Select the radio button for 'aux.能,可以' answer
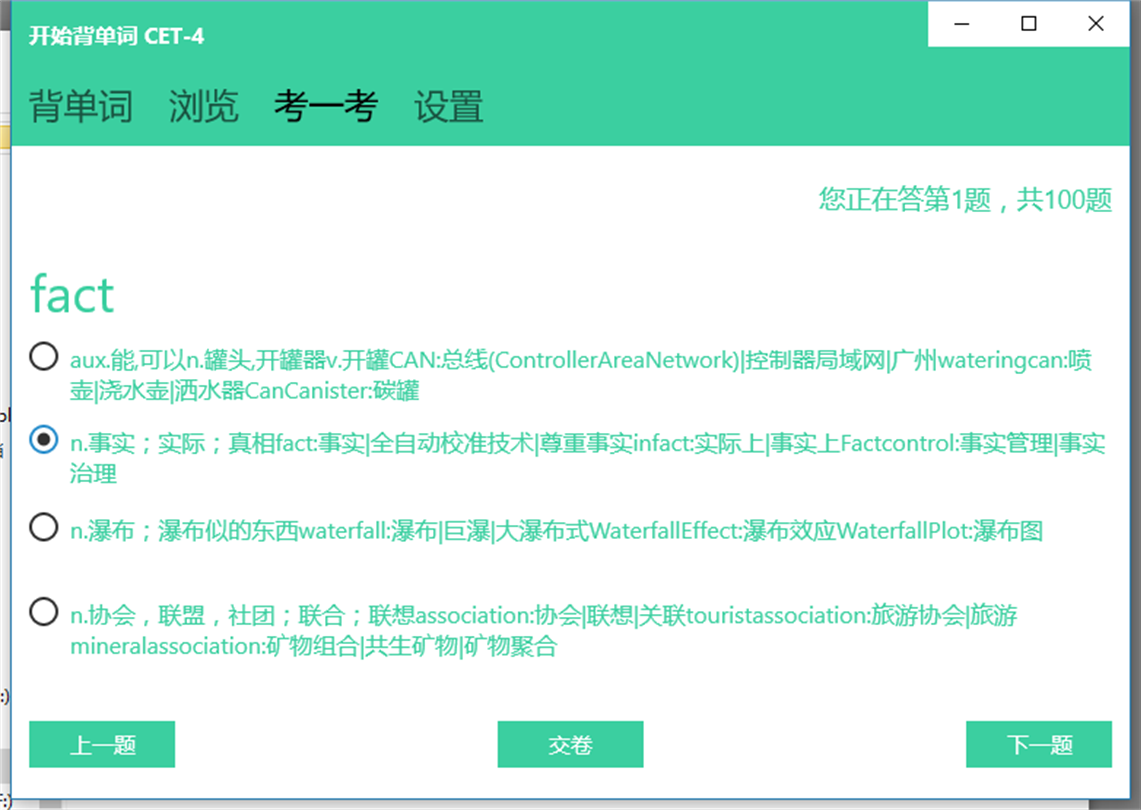Viewport: 1141px width, 810px height. tap(44, 357)
